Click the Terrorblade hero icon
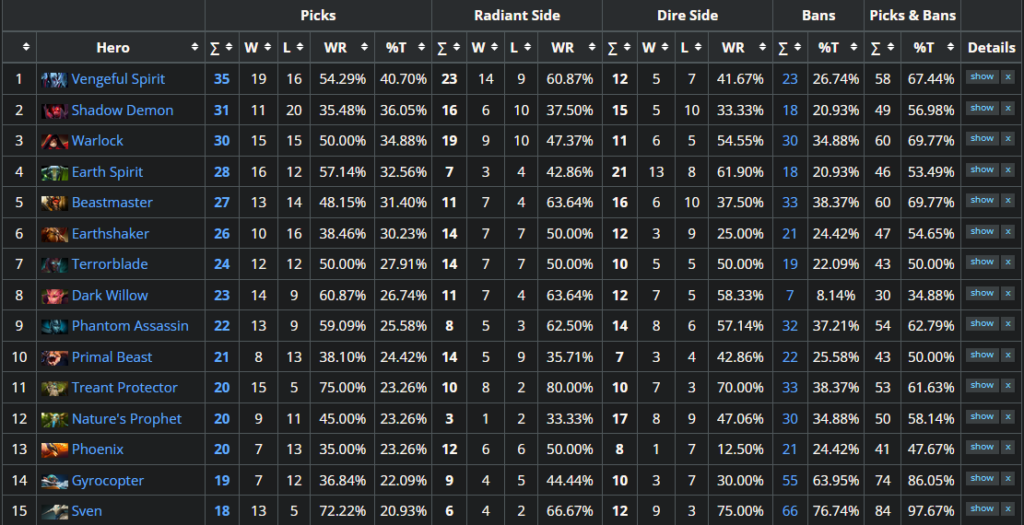This screenshot has height=525, width=1024. click(54, 265)
